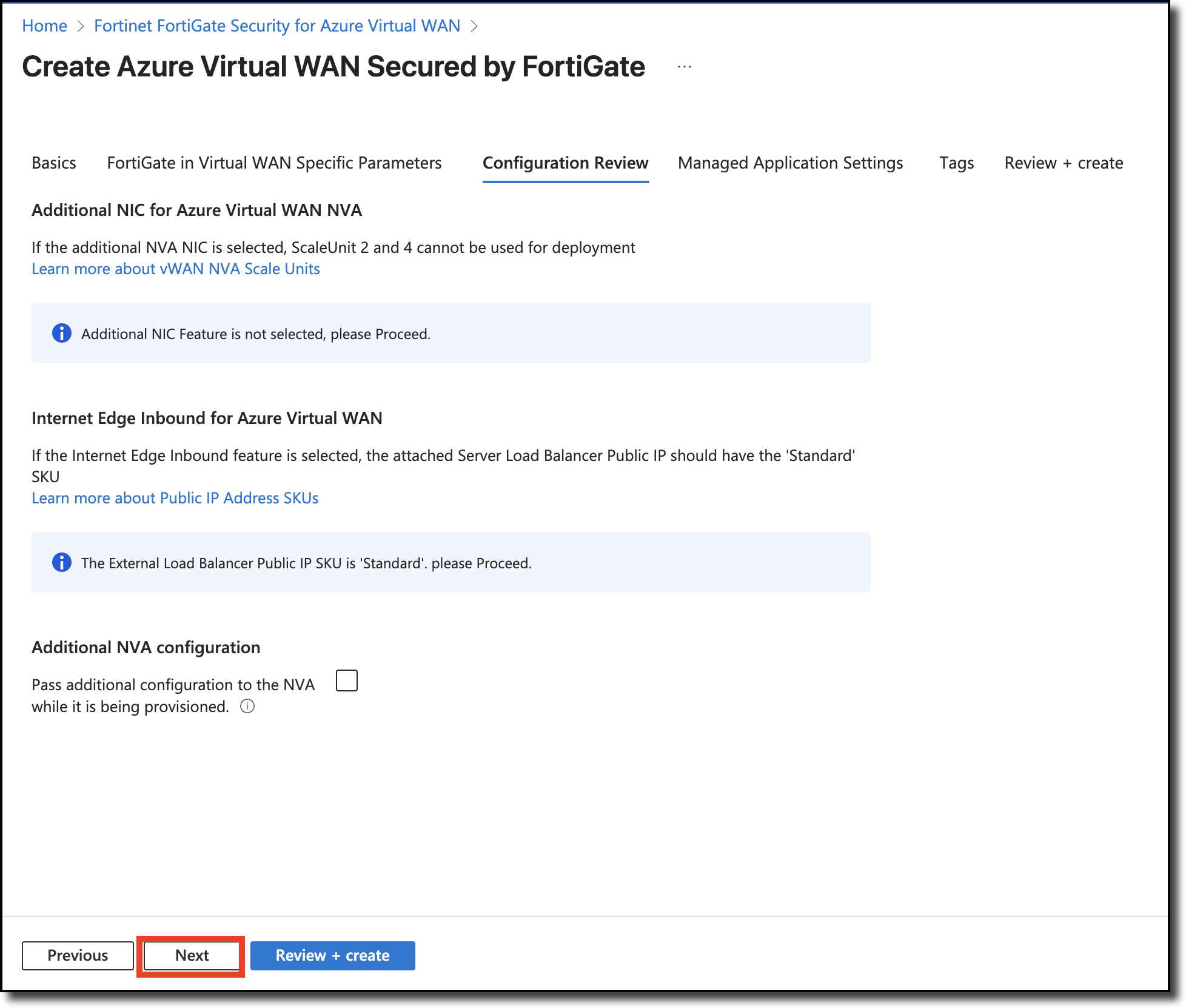Jump to the Review + create tab
The width and height of the screenshot is (1186, 1008).
(1064, 163)
